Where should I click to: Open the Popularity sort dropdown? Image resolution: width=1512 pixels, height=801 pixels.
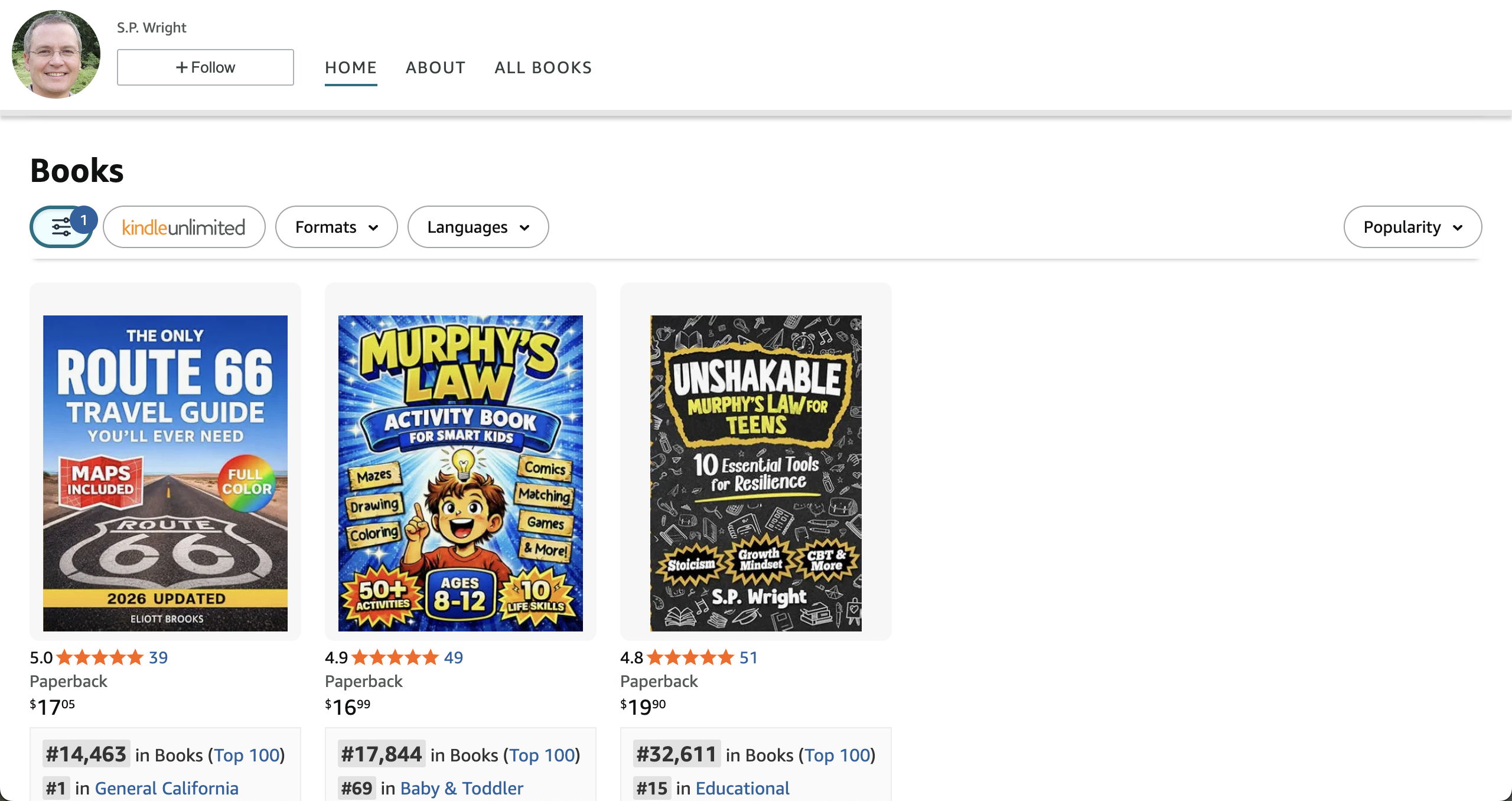pyautogui.click(x=1412, y=227)
